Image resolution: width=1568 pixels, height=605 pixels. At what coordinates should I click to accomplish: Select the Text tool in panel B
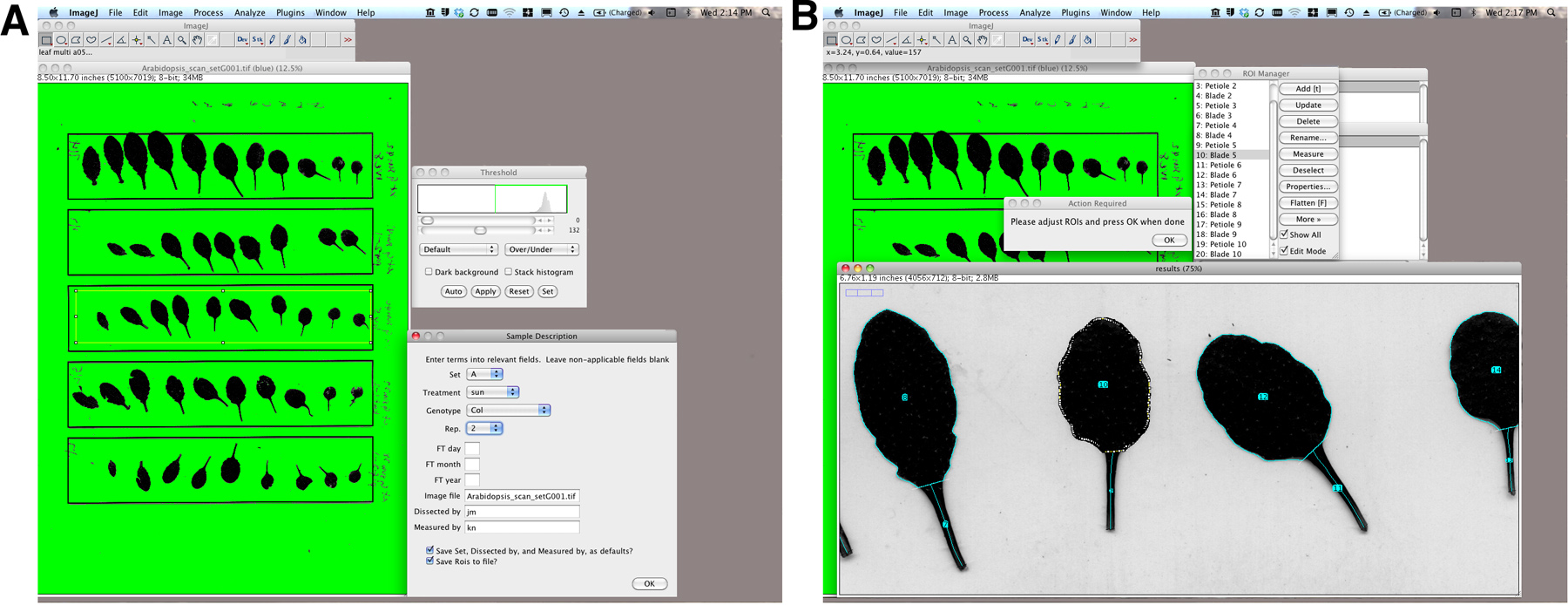pos(951,40)
